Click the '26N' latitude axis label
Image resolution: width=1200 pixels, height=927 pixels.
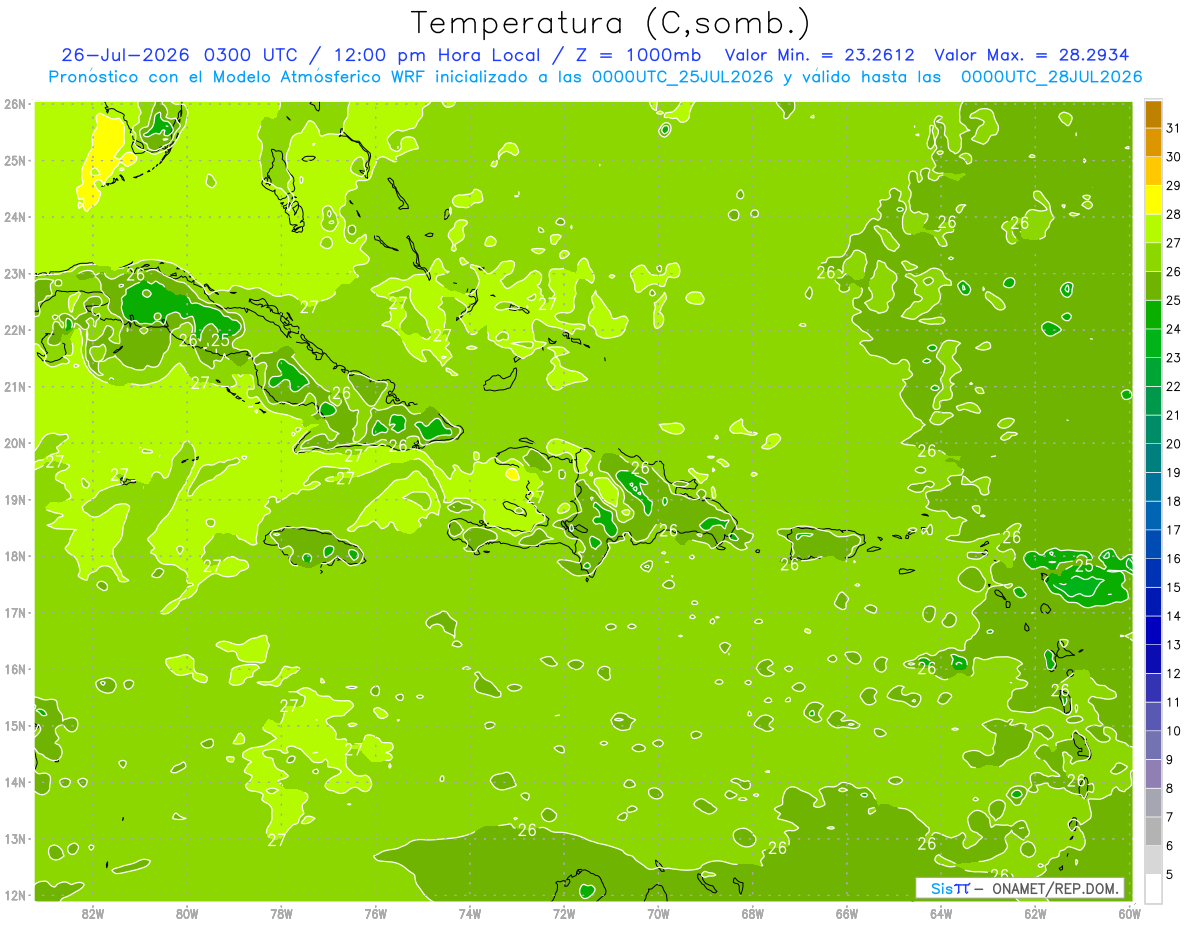tap(14, 104)
